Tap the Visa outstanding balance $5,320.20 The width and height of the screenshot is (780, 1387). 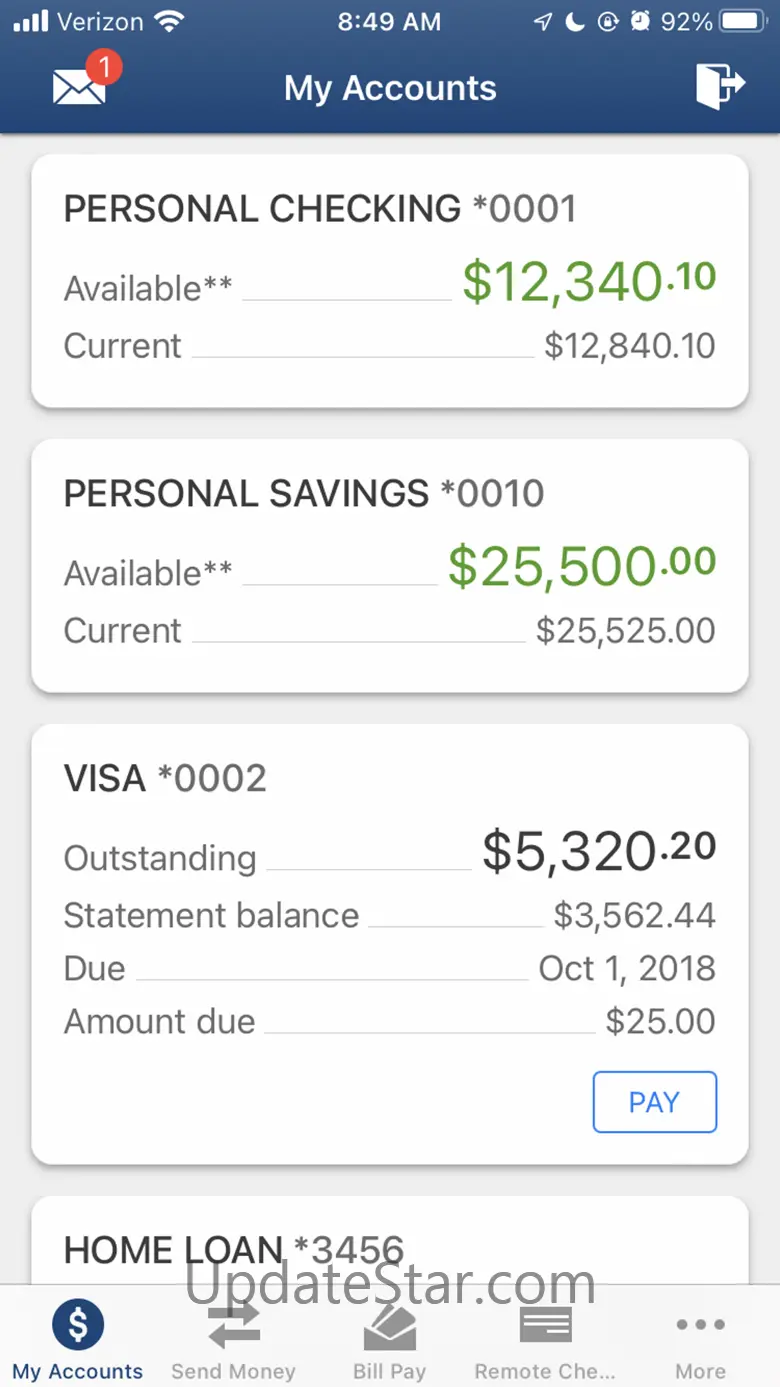(599, 852)
